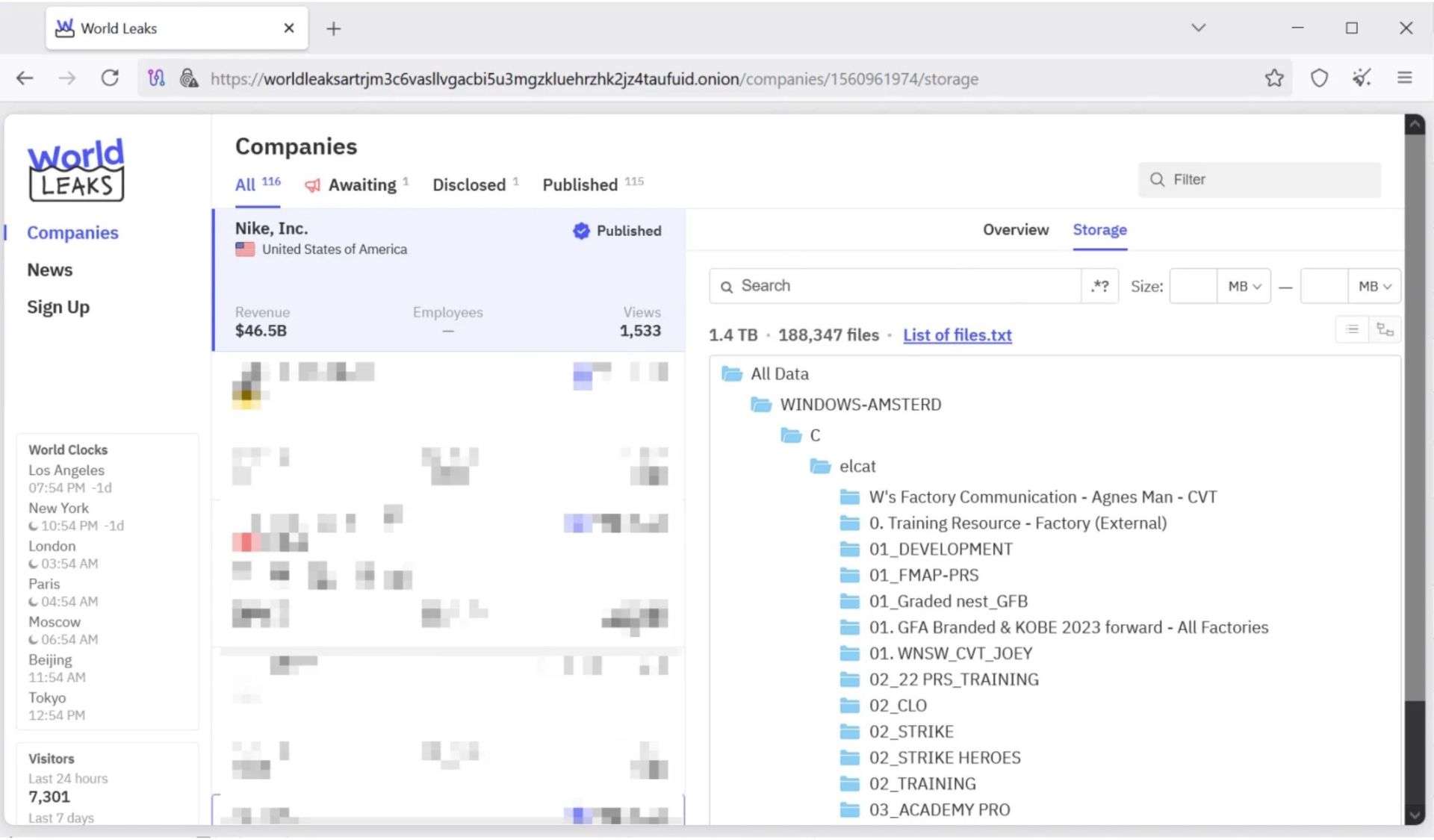1434x840 pixels.
Task: Focus the companies Filter field
Action: [1259, 180]
